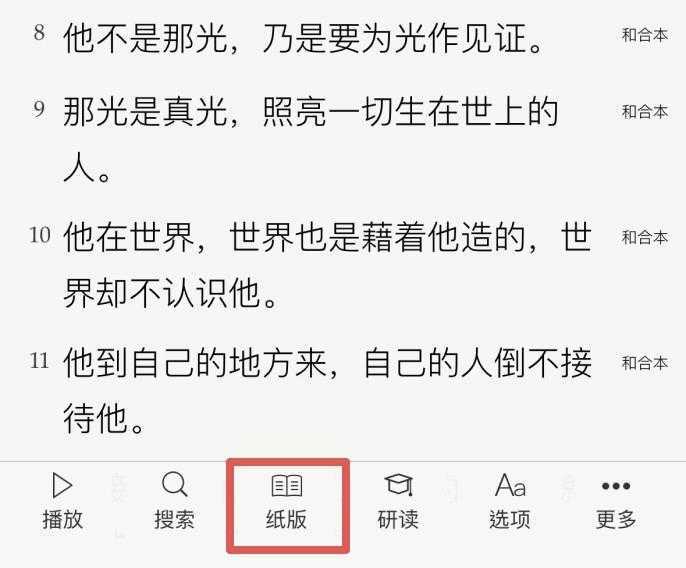Switch to the 研读 tab label
The image size is (686, 568).
pos(398,519)
